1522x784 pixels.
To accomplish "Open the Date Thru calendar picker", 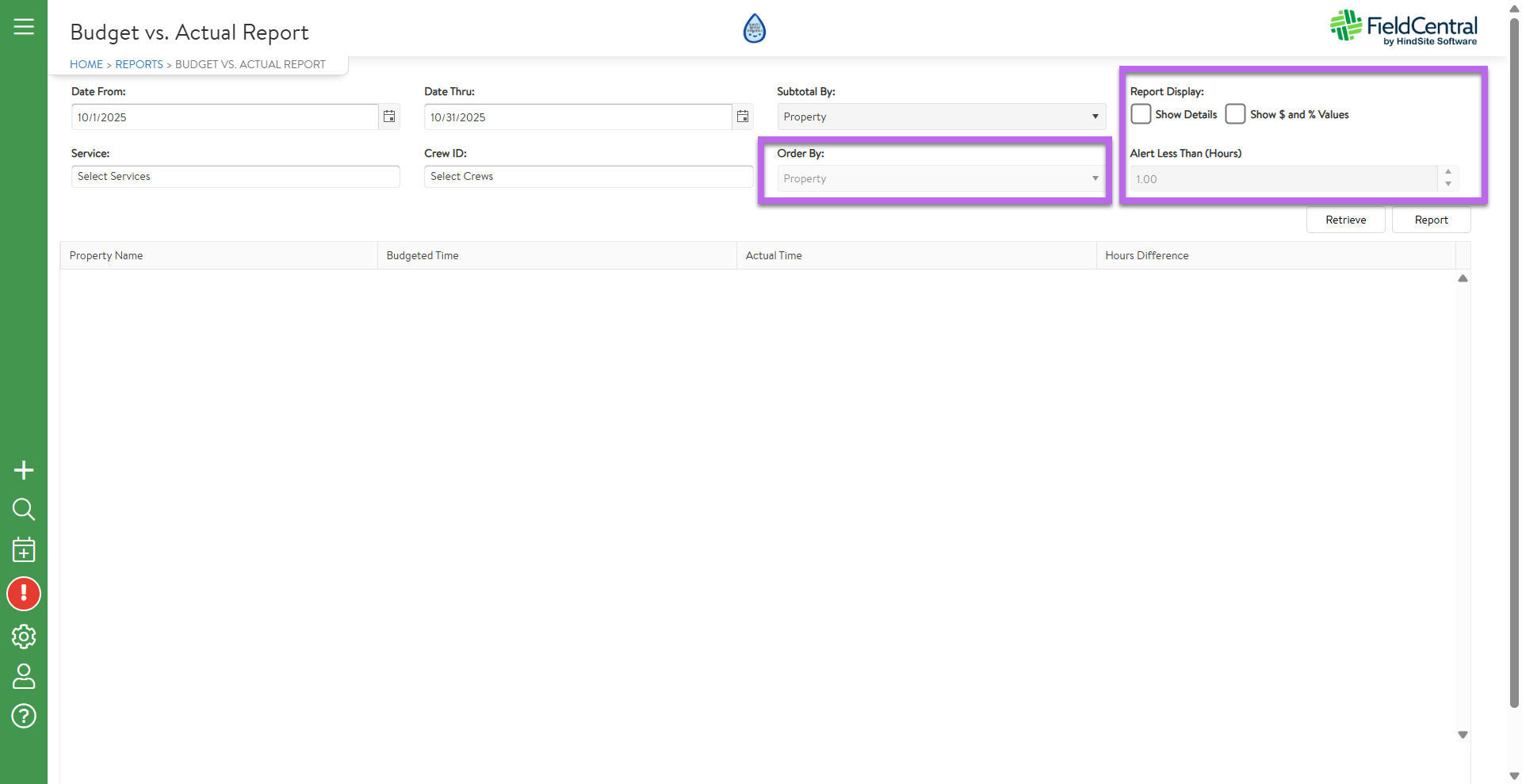I will pos(743,117).
